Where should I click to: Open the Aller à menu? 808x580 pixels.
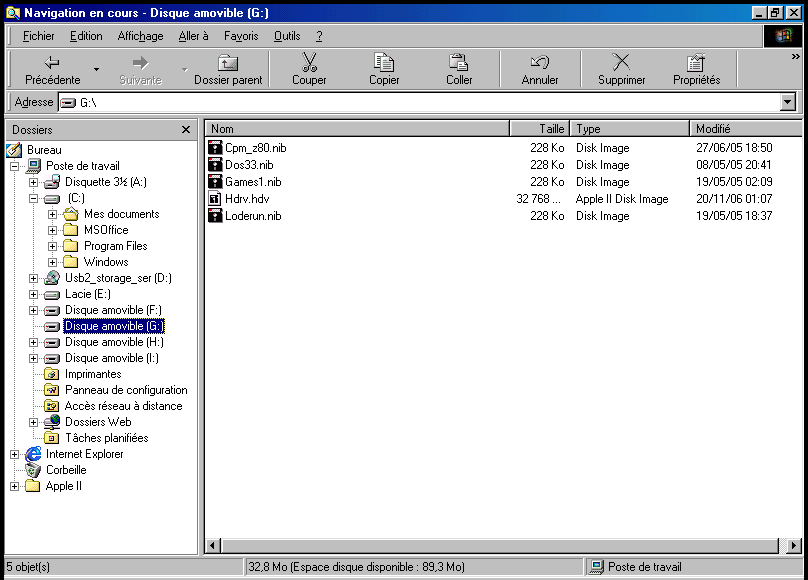pyautogui.click(x=193, y=36)
